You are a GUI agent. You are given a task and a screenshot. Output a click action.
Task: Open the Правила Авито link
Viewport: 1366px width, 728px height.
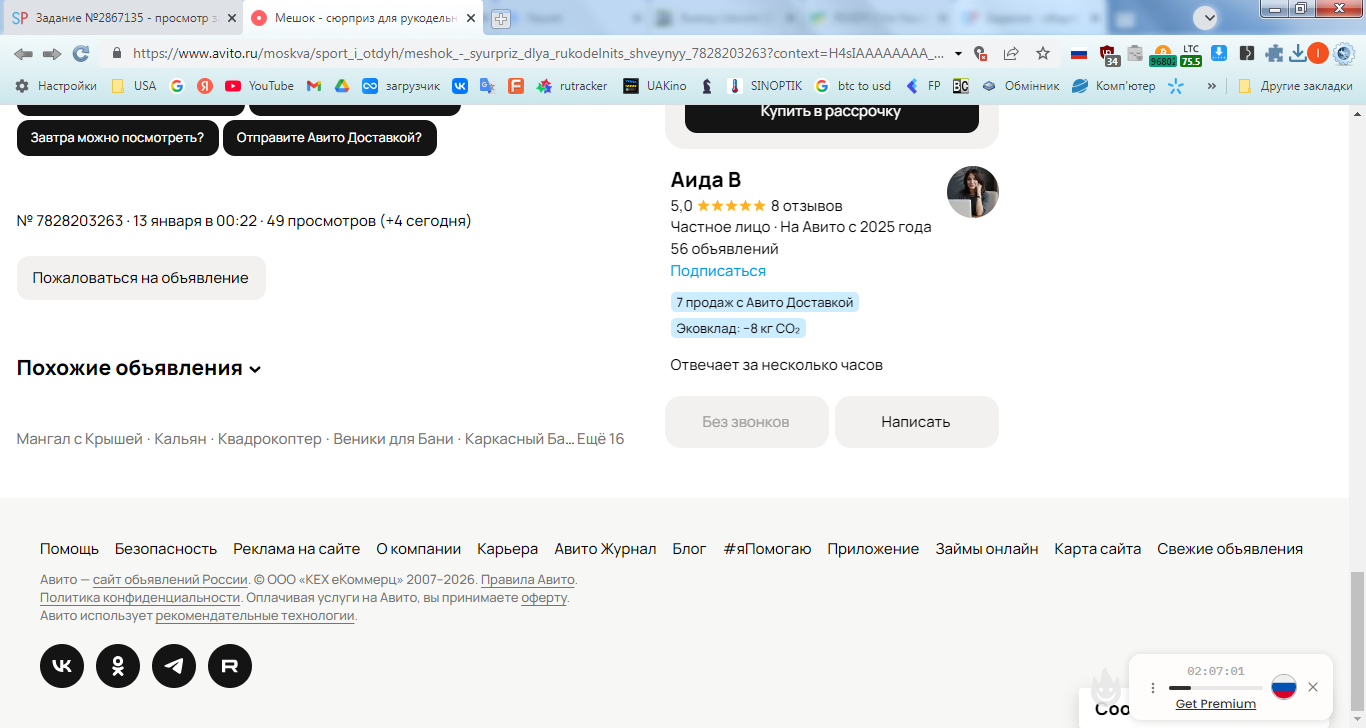point(528,580)
